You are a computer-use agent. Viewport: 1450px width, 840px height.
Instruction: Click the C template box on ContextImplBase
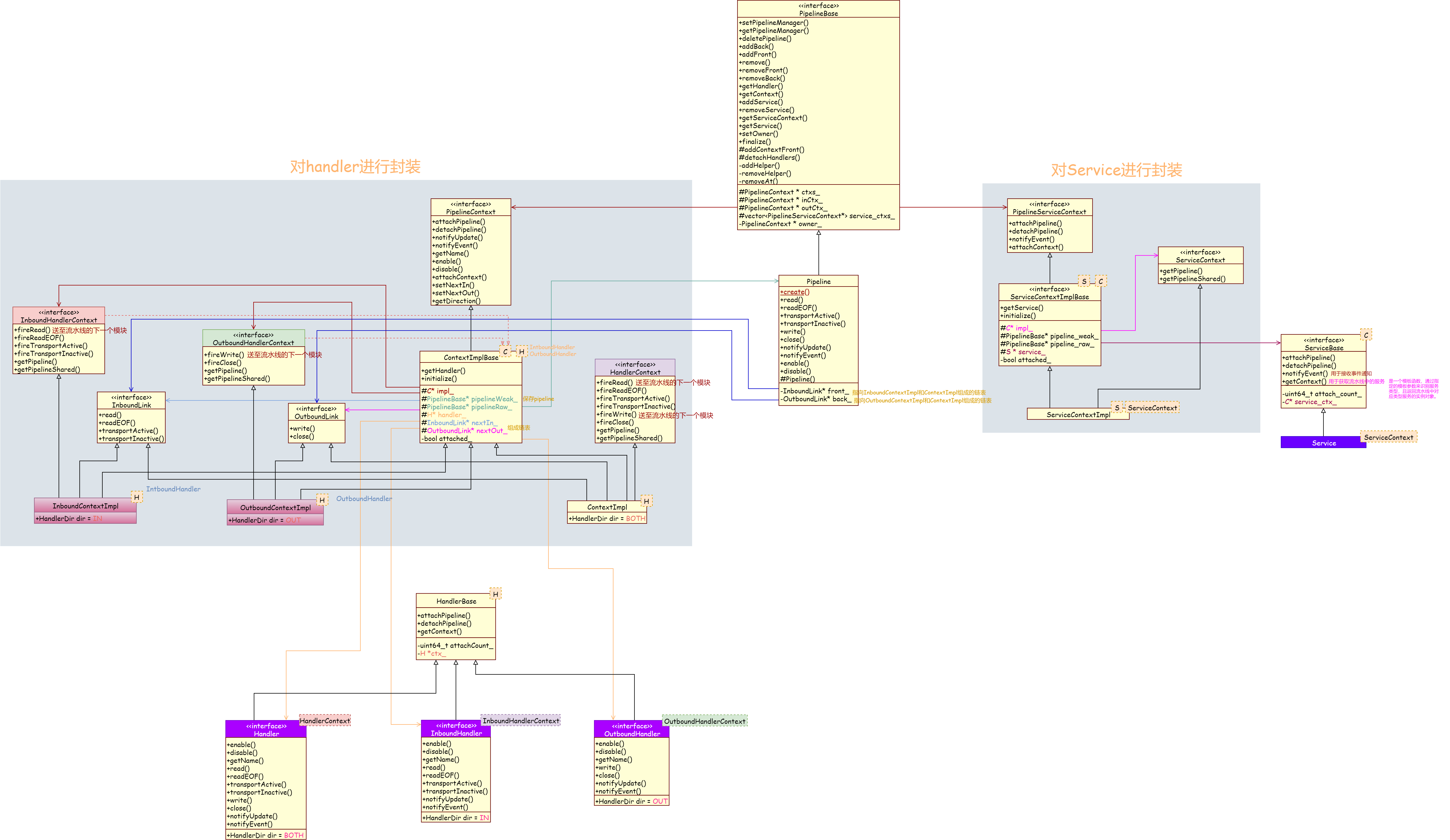[x=505, y=351]
